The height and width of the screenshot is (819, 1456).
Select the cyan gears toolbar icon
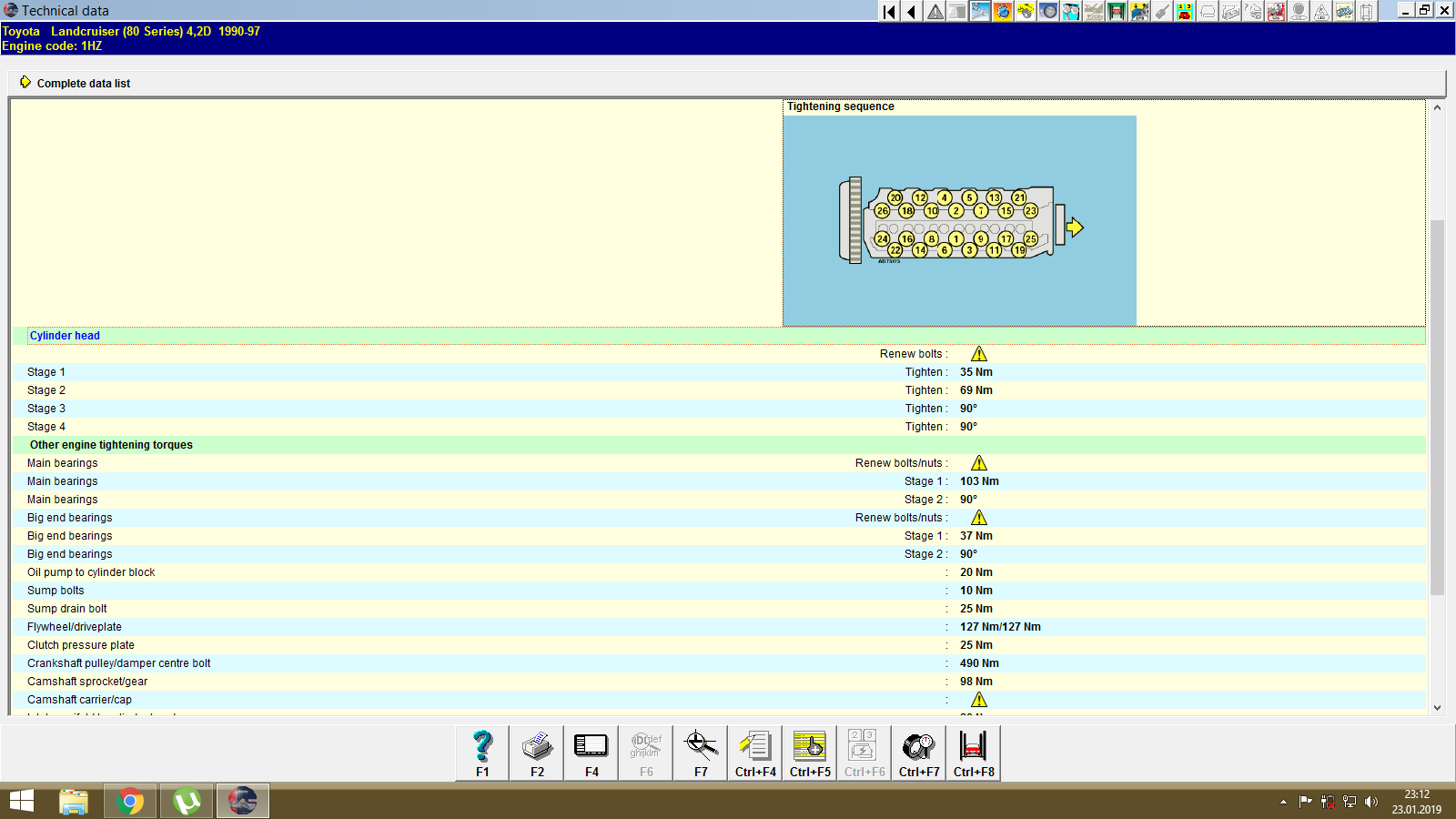(x=1071, y=11)
